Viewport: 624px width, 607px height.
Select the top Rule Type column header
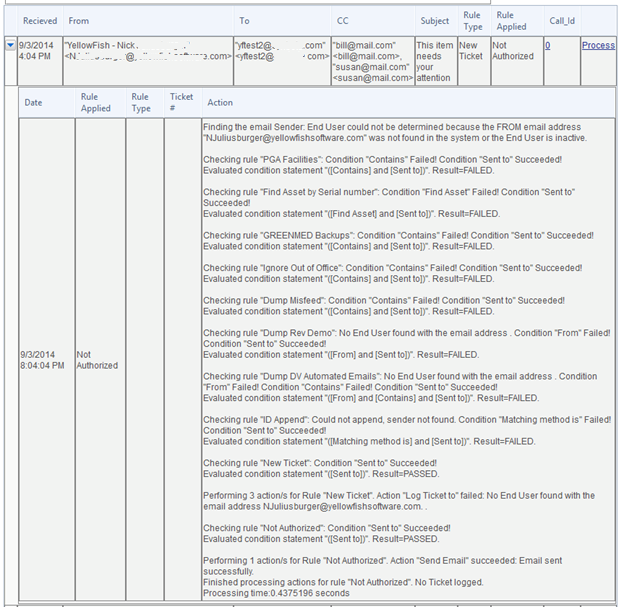[x=473, y=21]
